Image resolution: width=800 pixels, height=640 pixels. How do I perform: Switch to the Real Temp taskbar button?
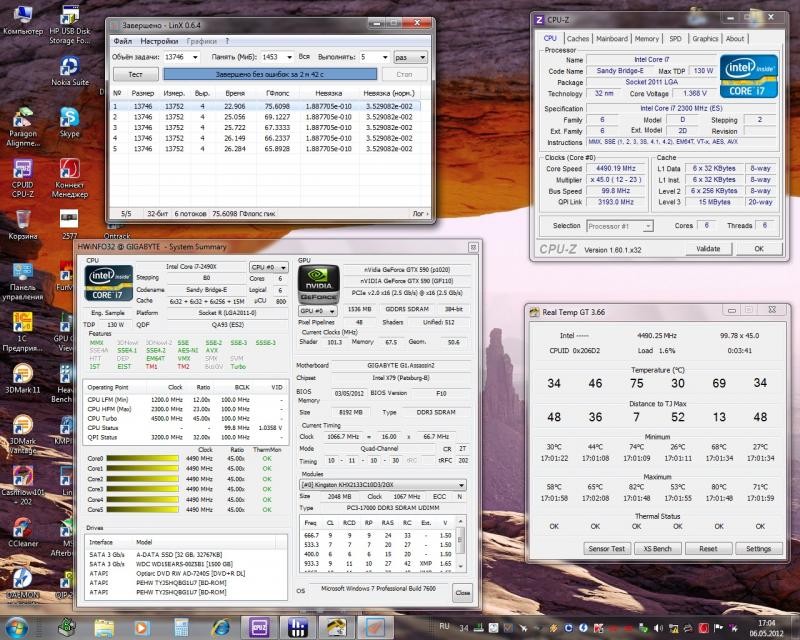pos(336,627)
